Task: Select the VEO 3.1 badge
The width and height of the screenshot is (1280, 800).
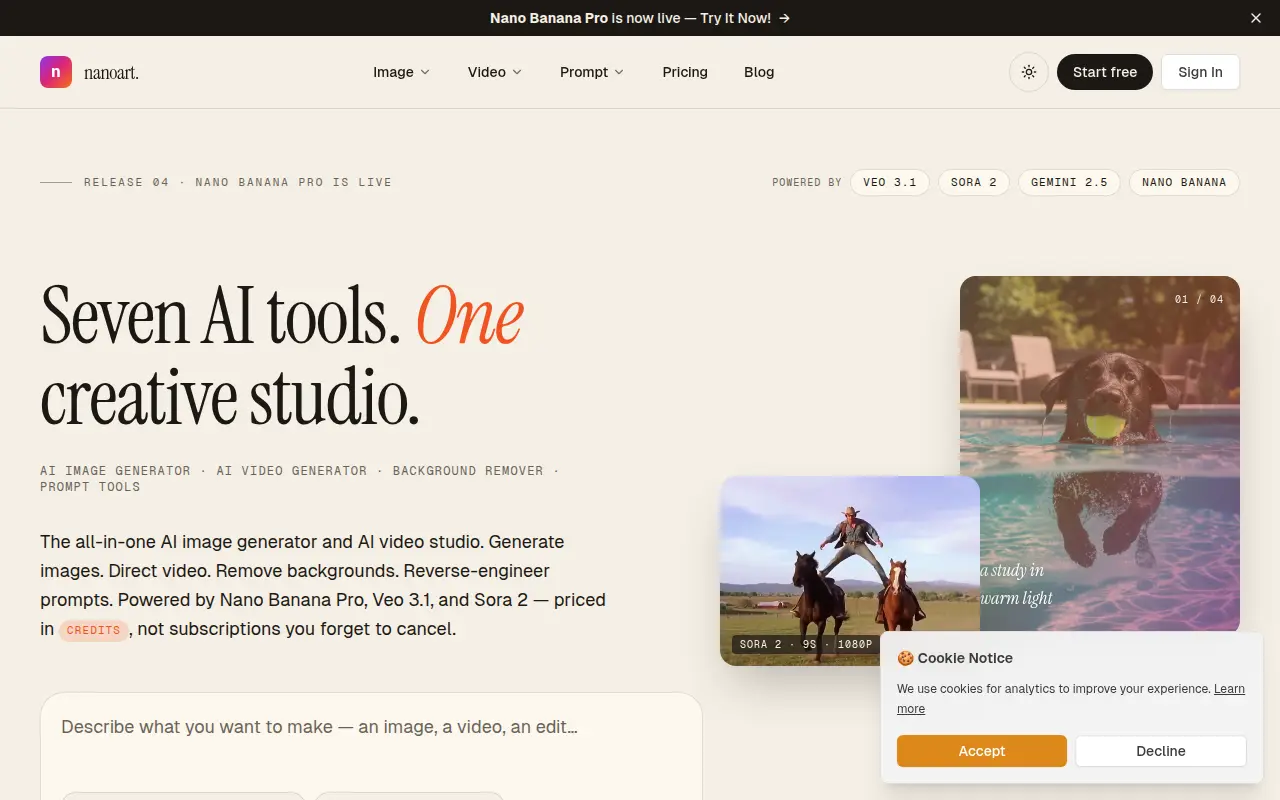Action: click(x=890, y=182)
